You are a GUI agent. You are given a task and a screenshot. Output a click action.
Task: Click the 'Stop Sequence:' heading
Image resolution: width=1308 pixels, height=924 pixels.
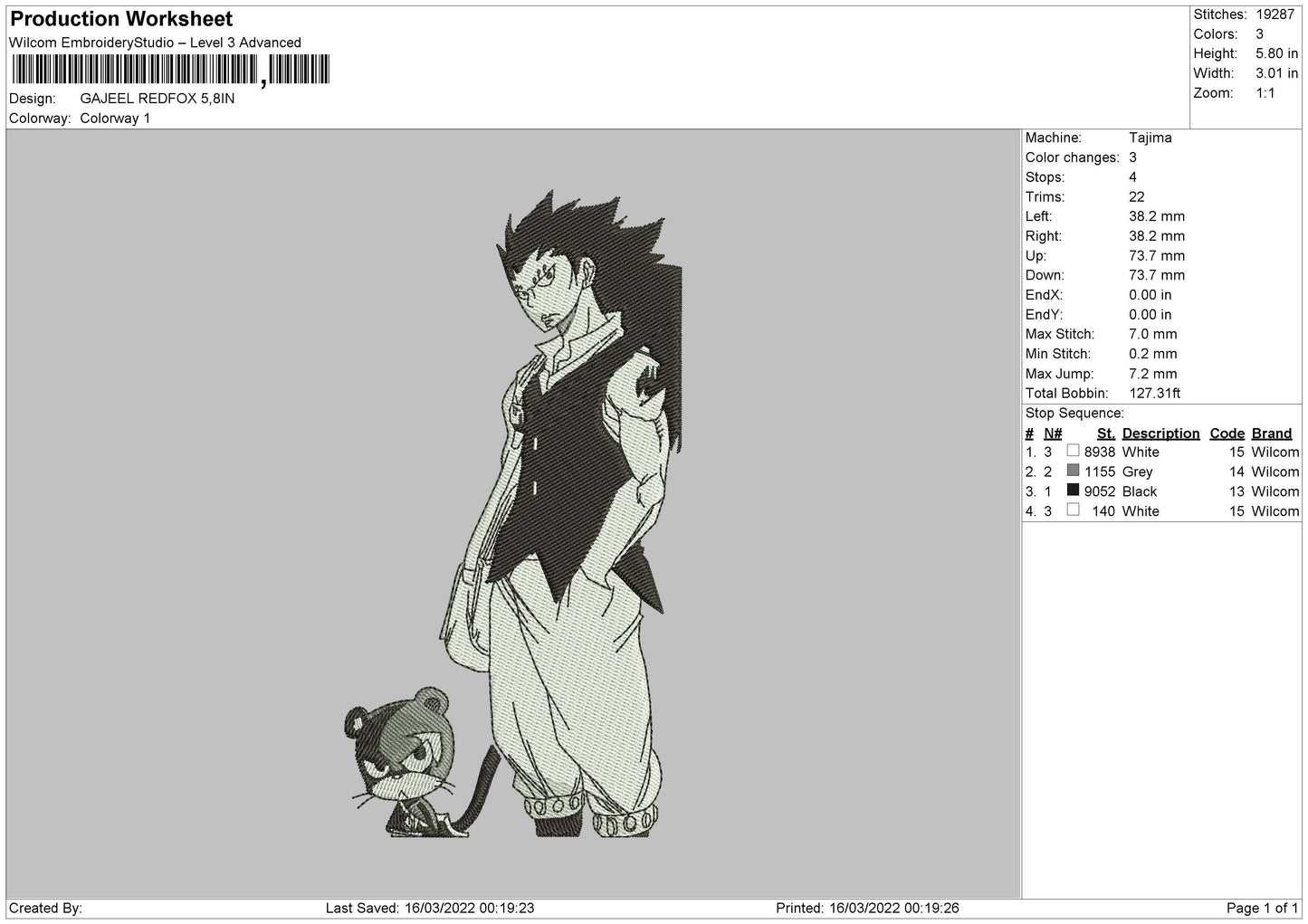click(1074, 414)
